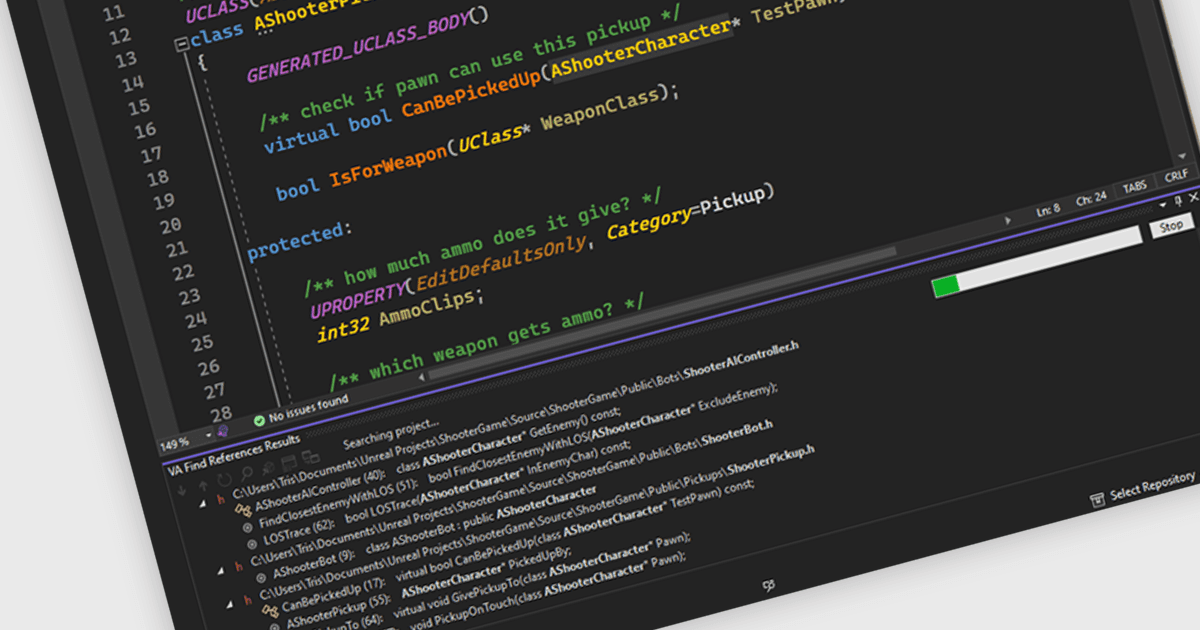Viewport: 1200px width, 630px height.
Task: Click line number 20 in the gutter
Action: click(170, 225)
